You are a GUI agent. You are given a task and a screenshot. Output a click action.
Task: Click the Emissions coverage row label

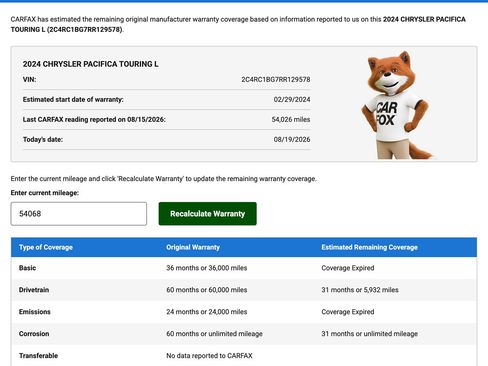coord(35,312)
